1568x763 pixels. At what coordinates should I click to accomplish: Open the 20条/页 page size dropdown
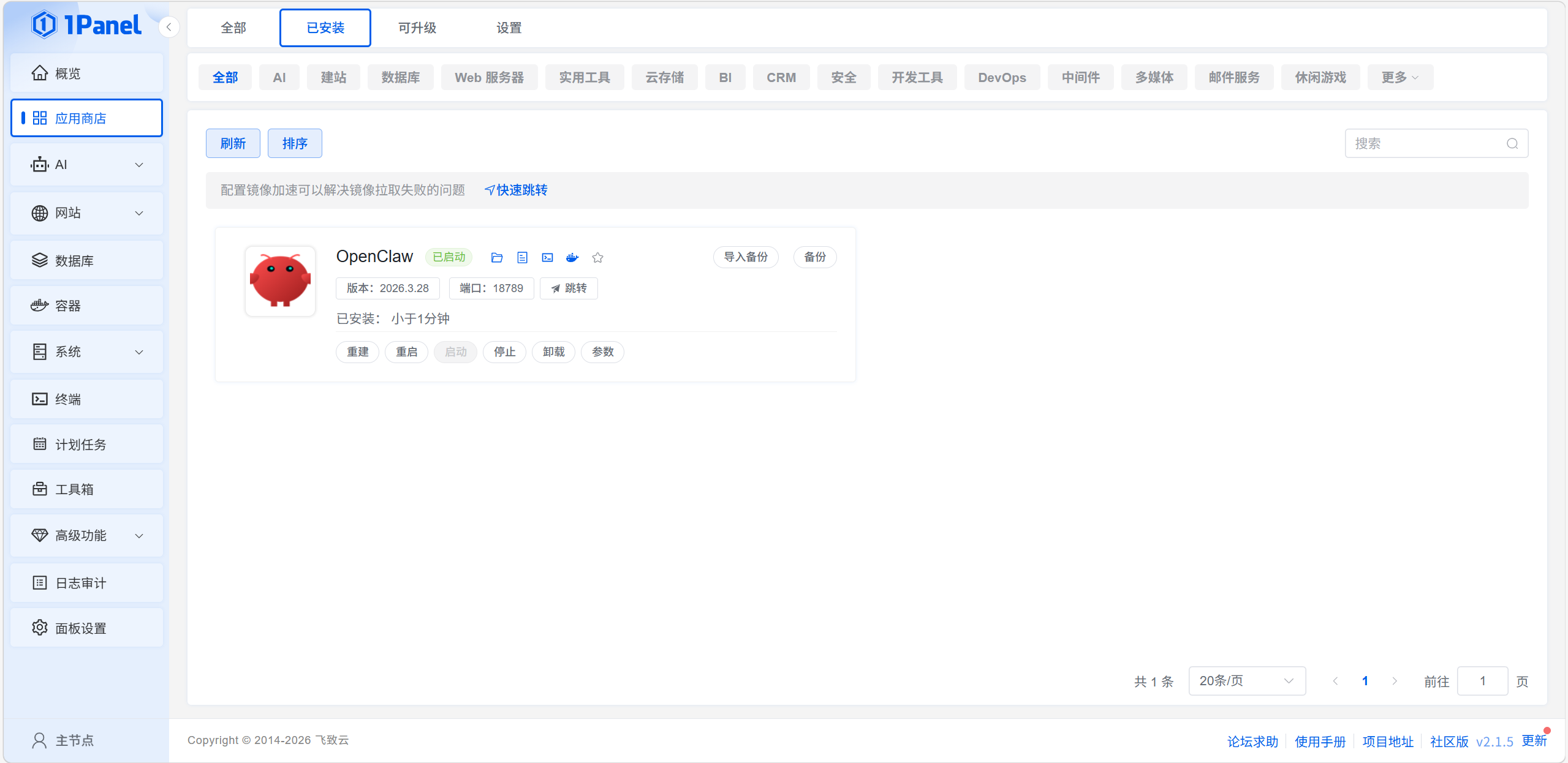(1246, 681)
